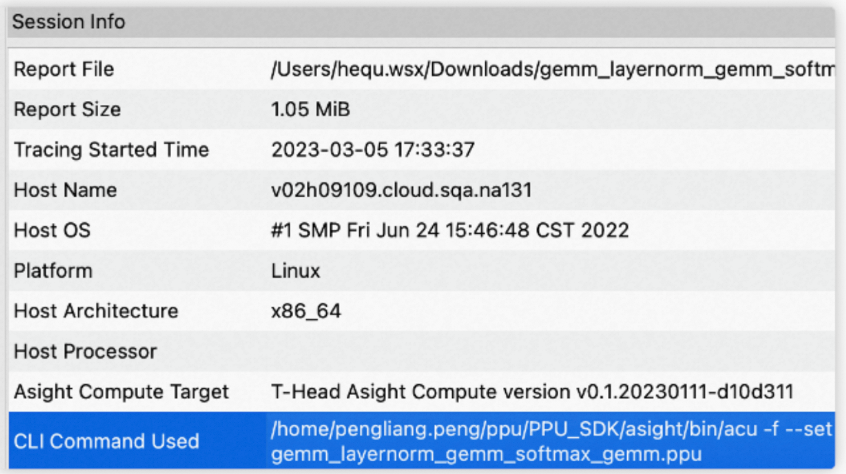Image resolution: width=846 pixels, height=474 pixels.
Task: Select the Tracing Started Time label
Action: [111, 150]
